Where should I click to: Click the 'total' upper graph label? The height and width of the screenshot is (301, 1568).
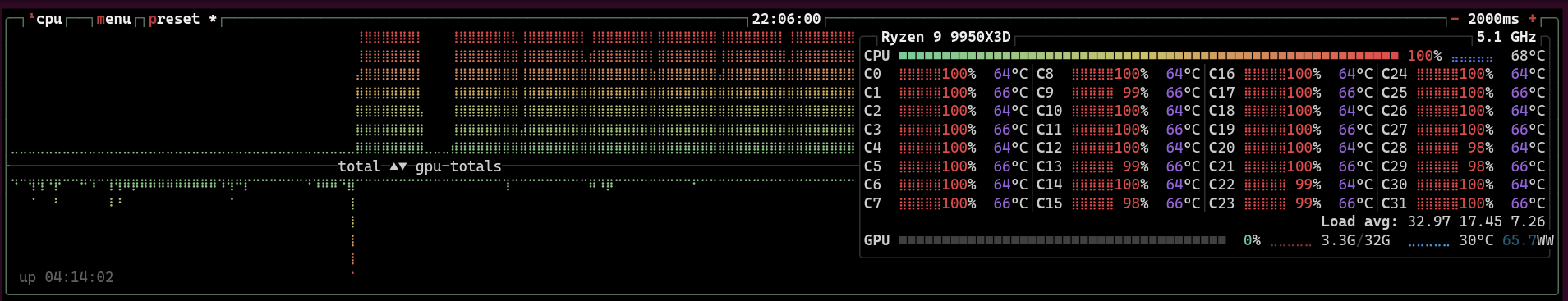tap(359, 166)
